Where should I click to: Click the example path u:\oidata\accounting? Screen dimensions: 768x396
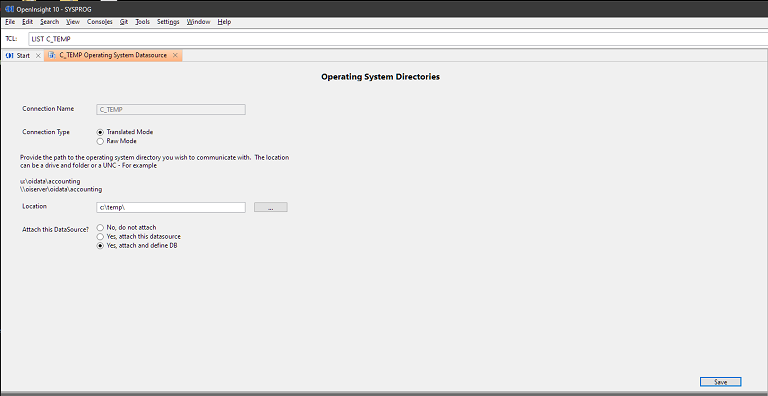50,181
